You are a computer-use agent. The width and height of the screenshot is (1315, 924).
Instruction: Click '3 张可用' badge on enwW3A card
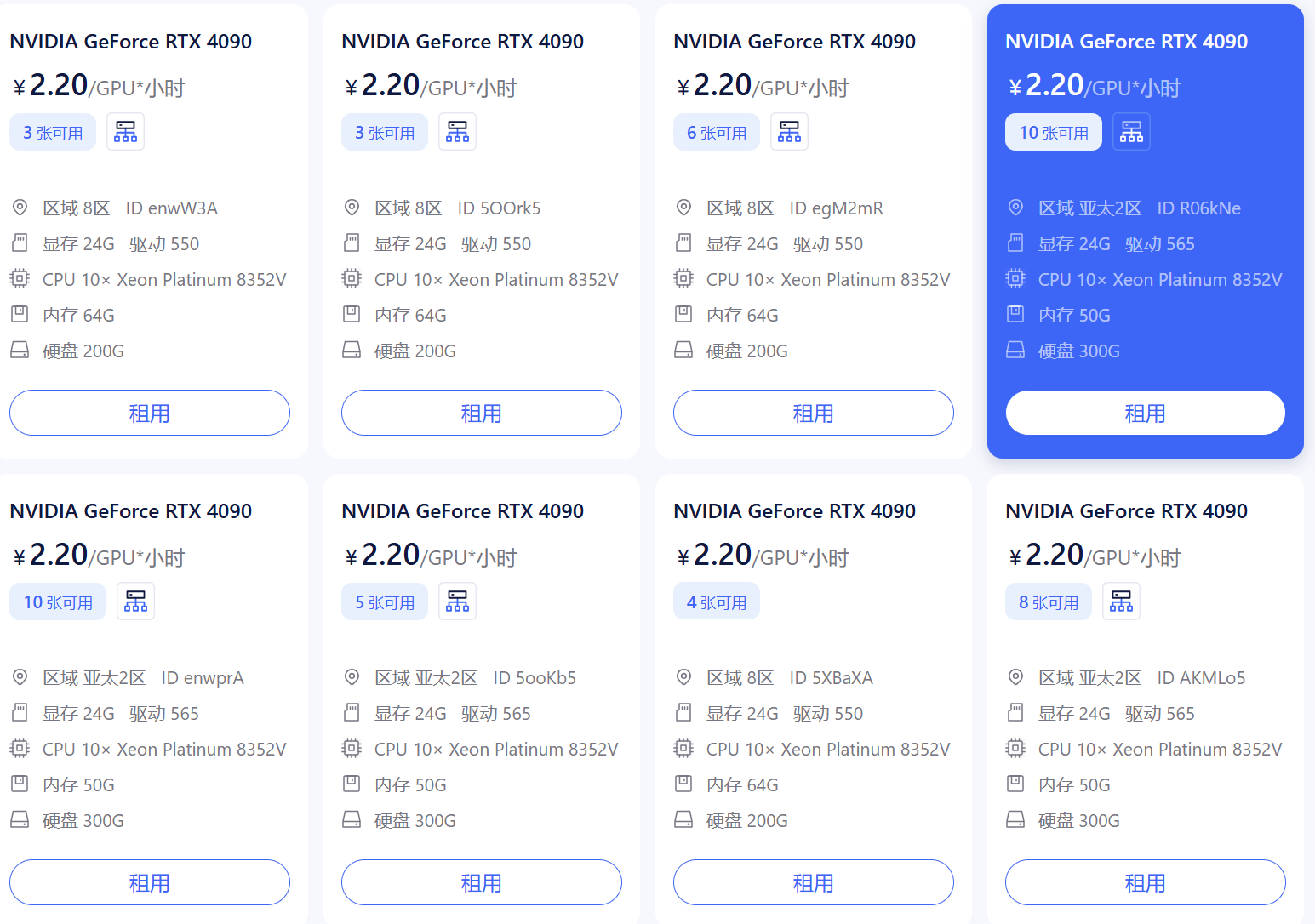tap(53, 133)
